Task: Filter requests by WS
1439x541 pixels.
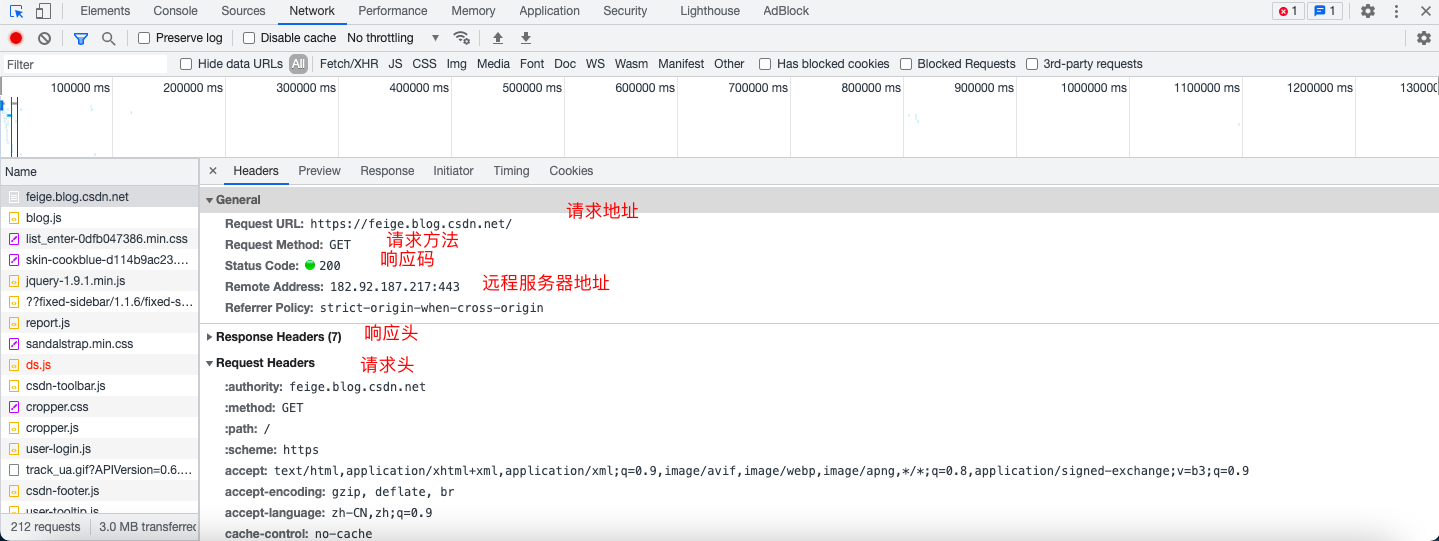Action: pyautogui.click(x=595, y=64)
